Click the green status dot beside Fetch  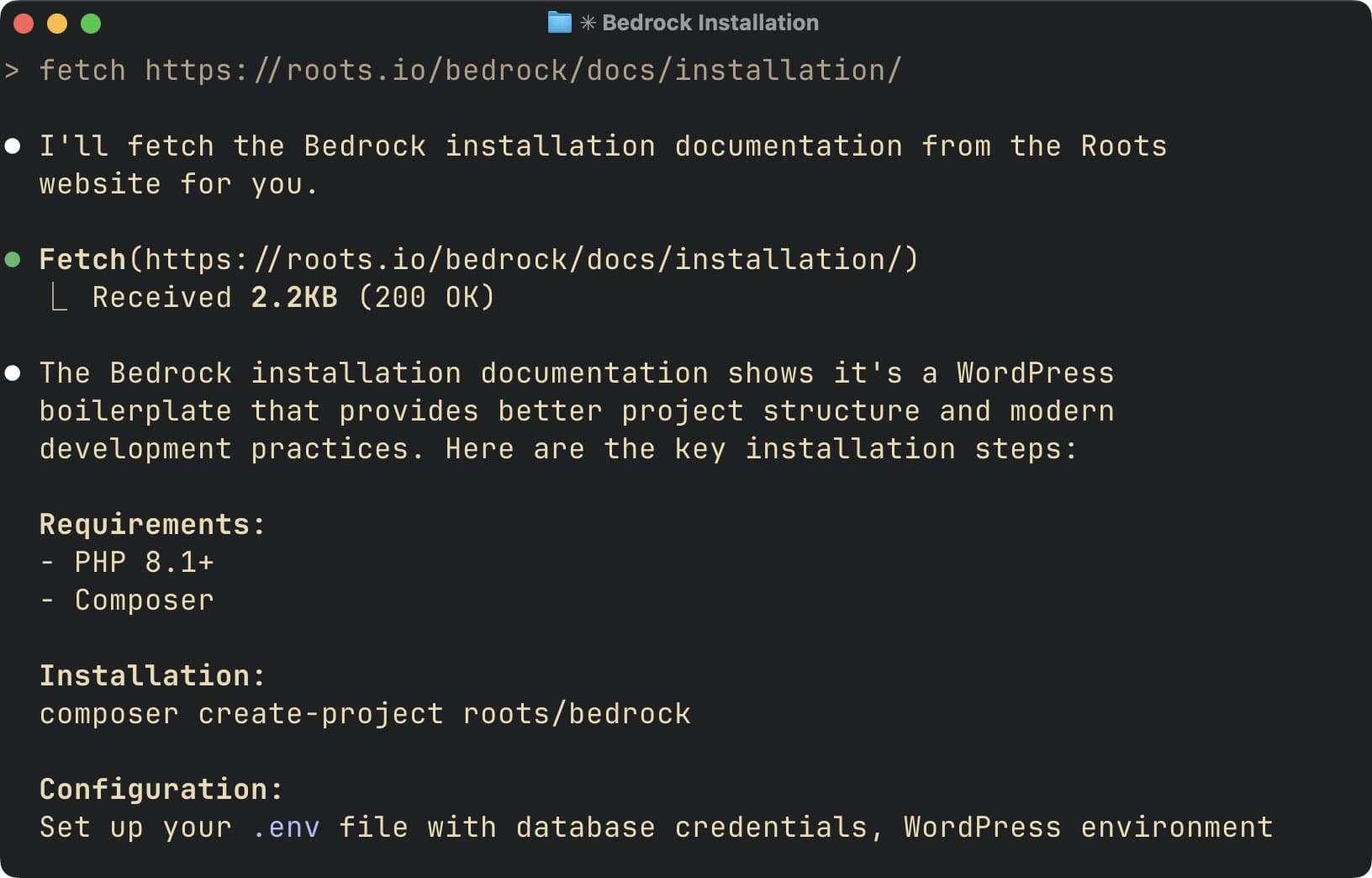click(x=13, y=259)
